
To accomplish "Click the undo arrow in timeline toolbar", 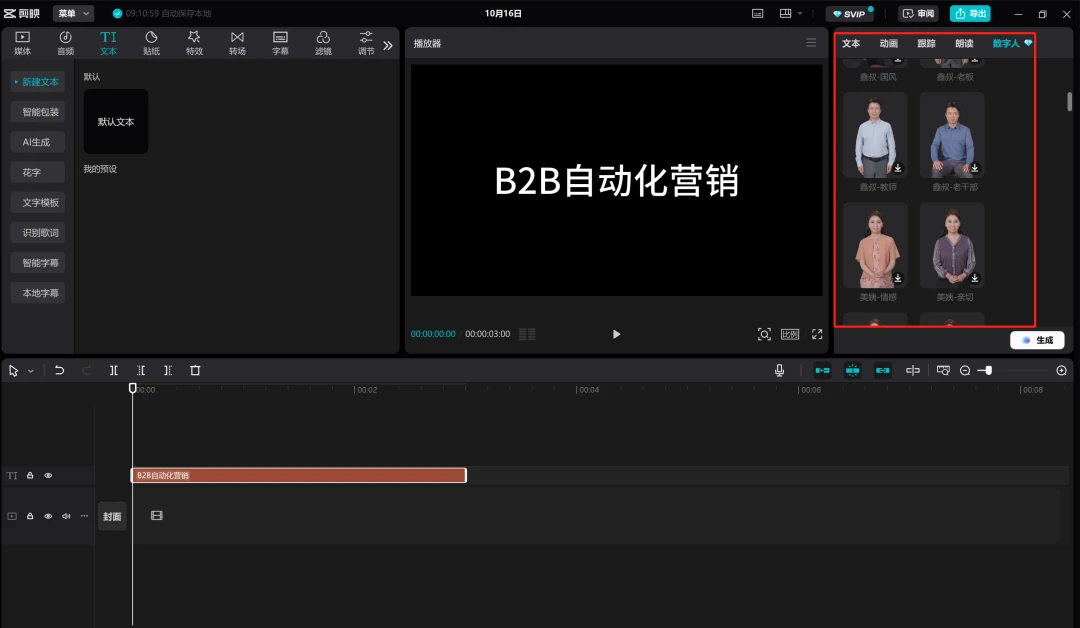I will [x=59, y=370].
